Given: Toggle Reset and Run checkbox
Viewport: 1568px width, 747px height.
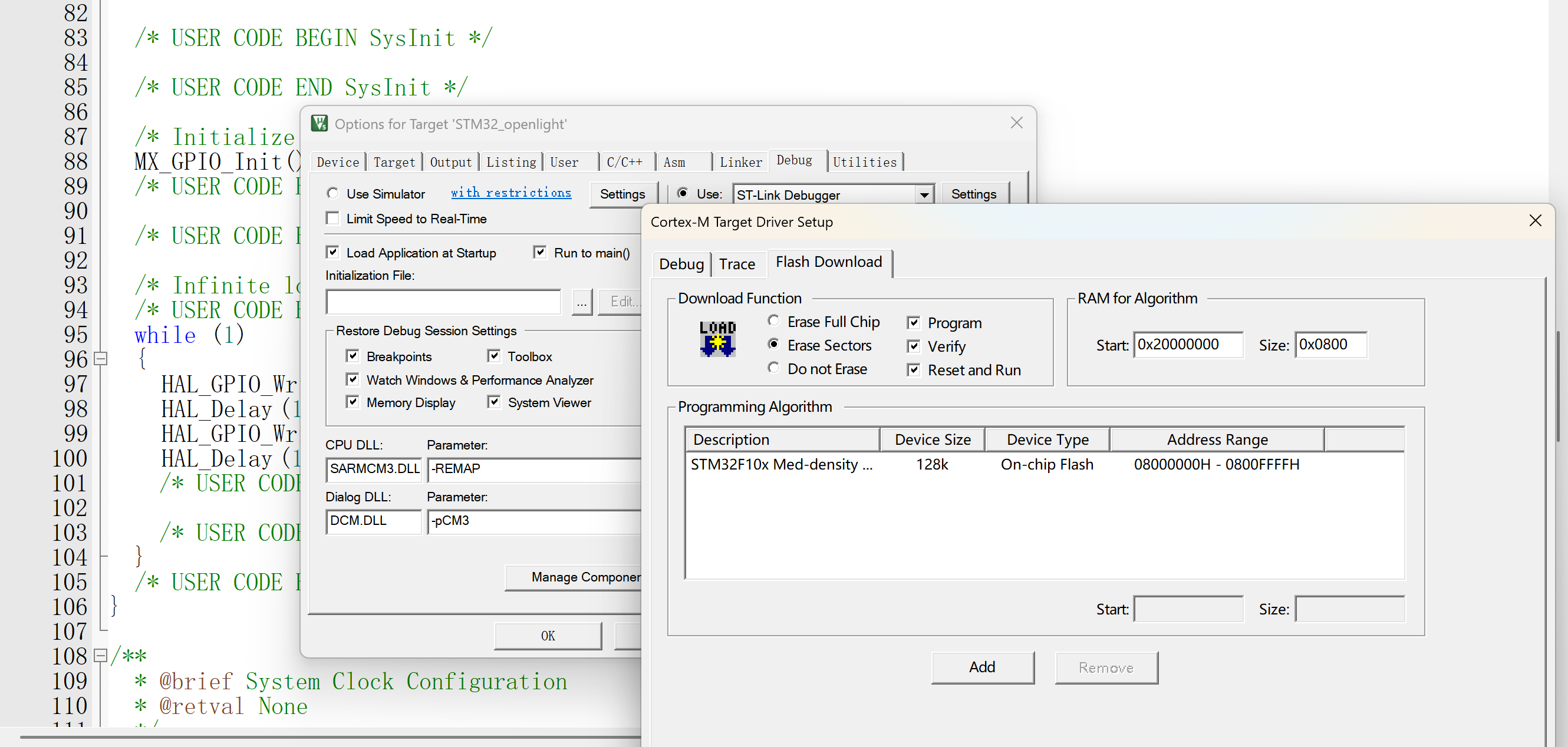Looking at the screenshot, I should (914, 370).
